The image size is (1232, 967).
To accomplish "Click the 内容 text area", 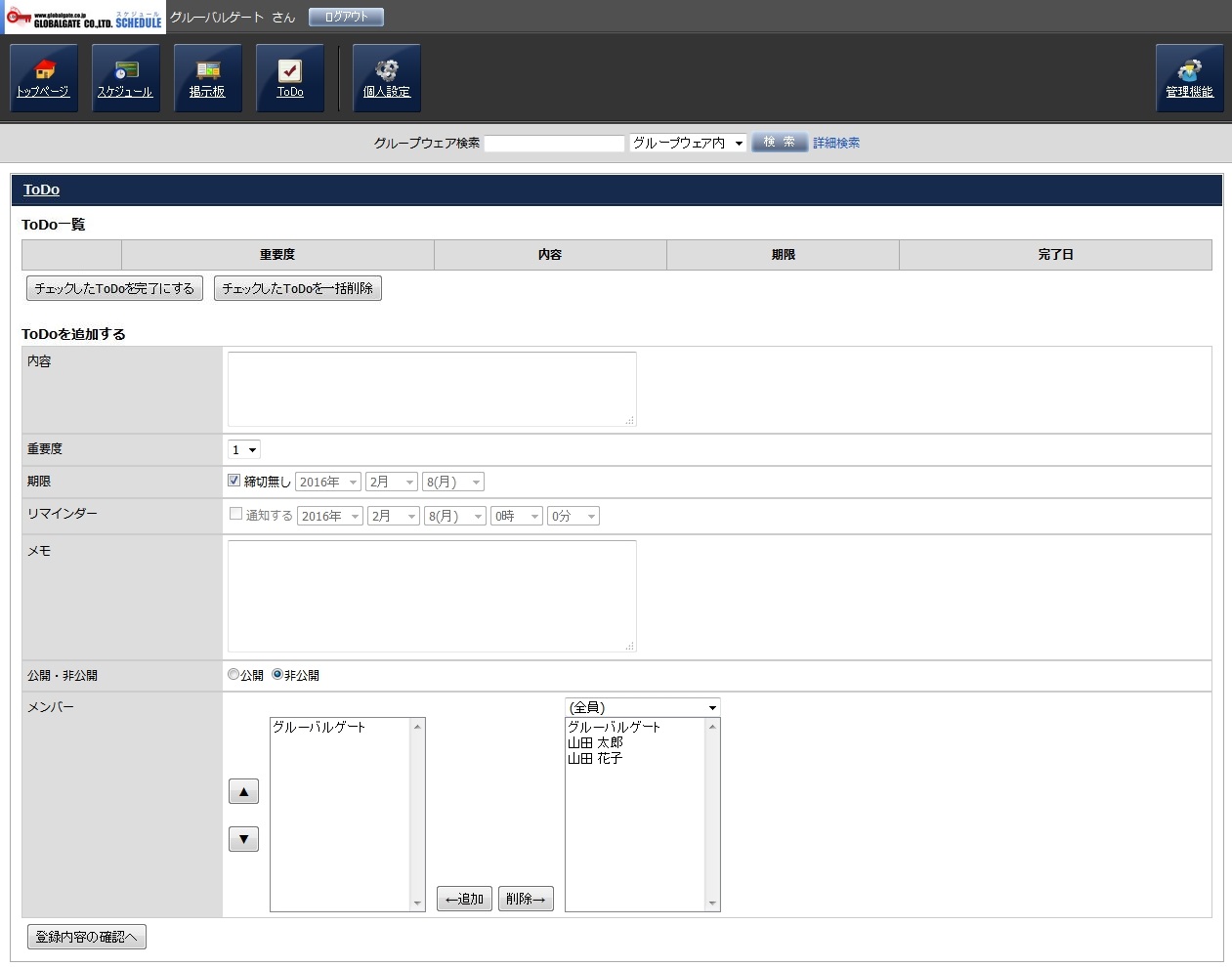I will point(432,389).
